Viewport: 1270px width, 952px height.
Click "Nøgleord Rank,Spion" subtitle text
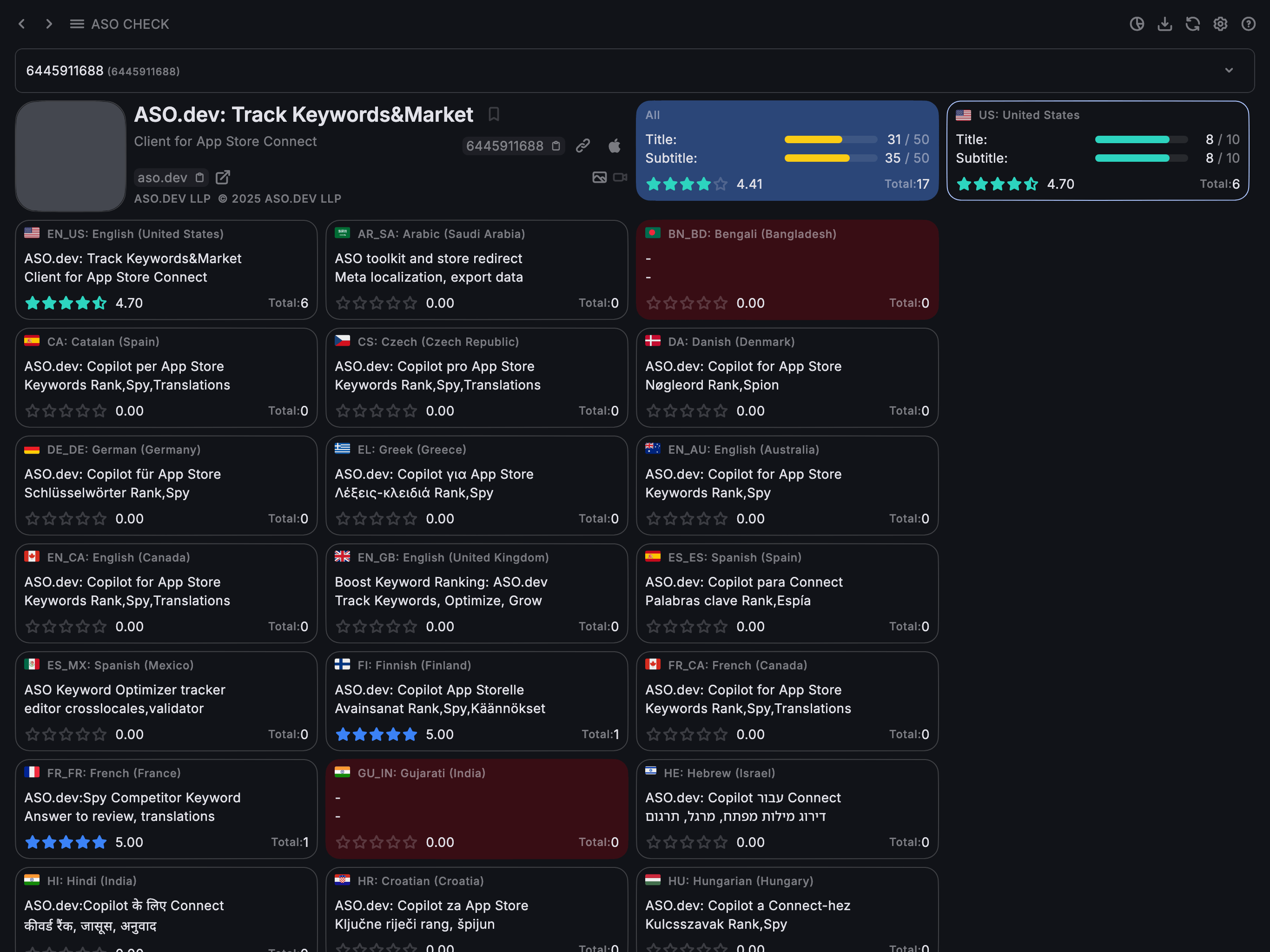(712, 385)
